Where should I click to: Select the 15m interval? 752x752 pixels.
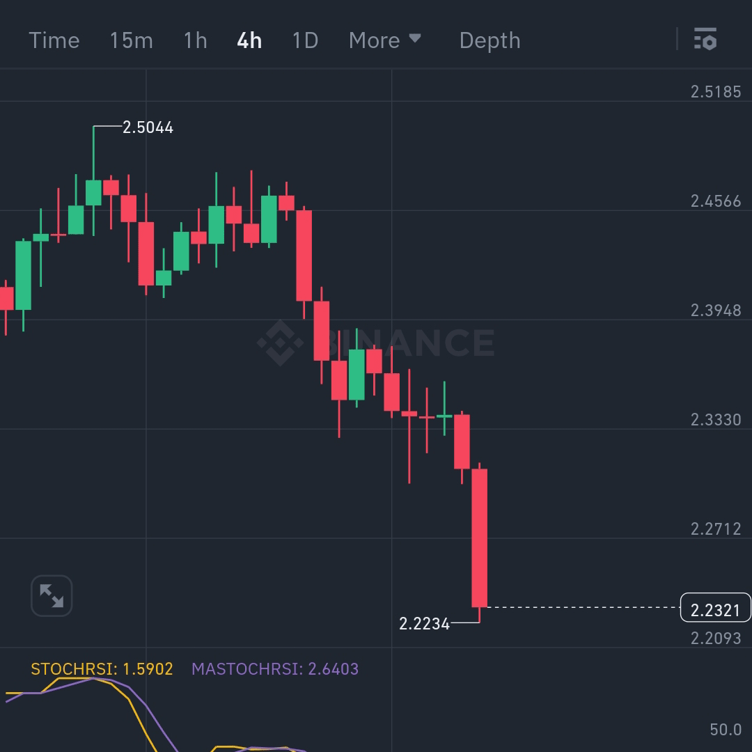tap(131, 40)
